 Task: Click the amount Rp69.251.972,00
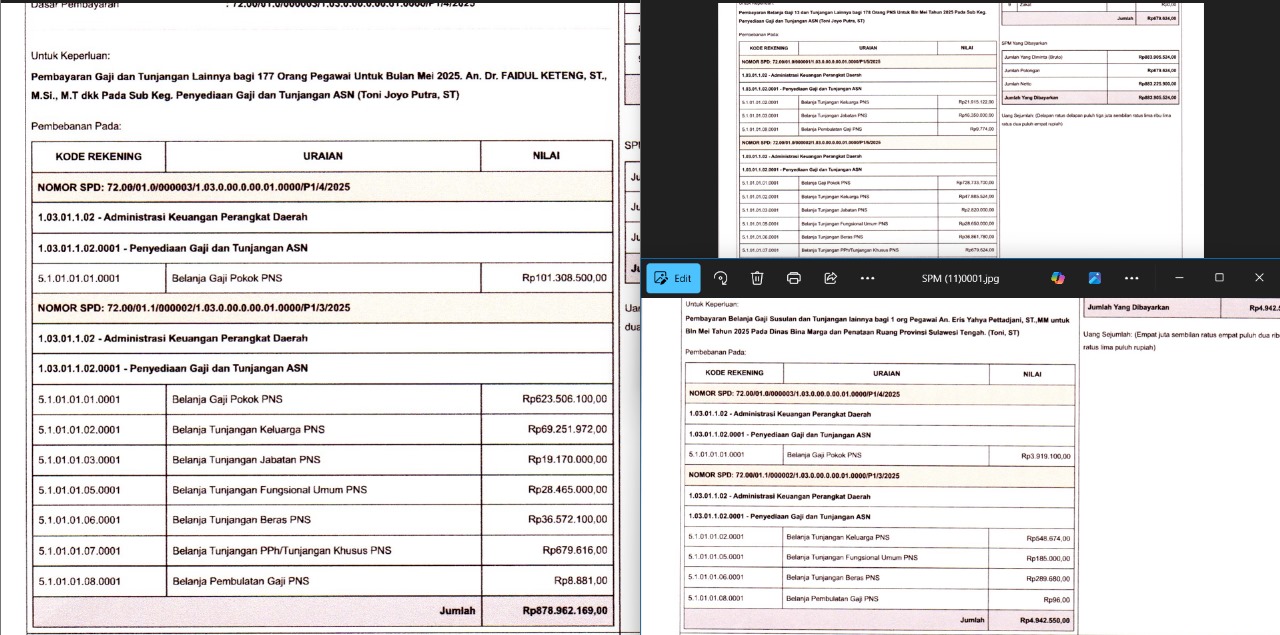[x=567, y=429]
